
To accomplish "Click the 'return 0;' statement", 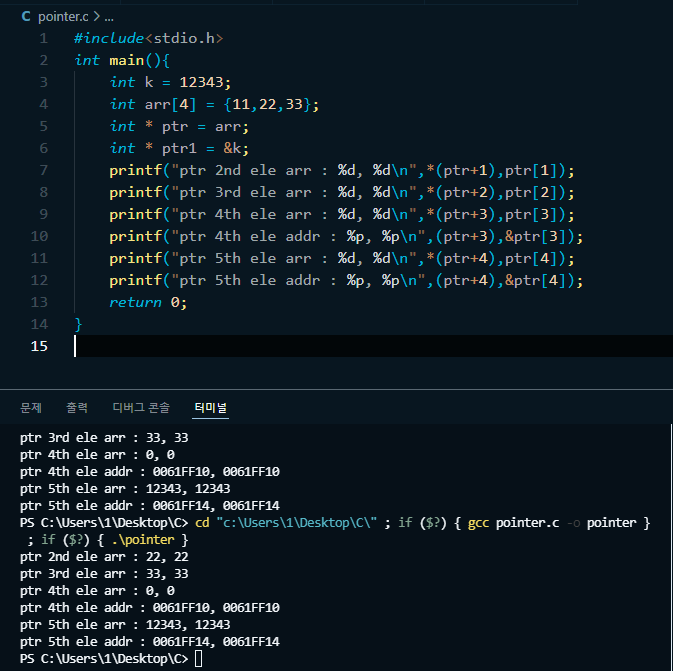I will tap(148, 302).
